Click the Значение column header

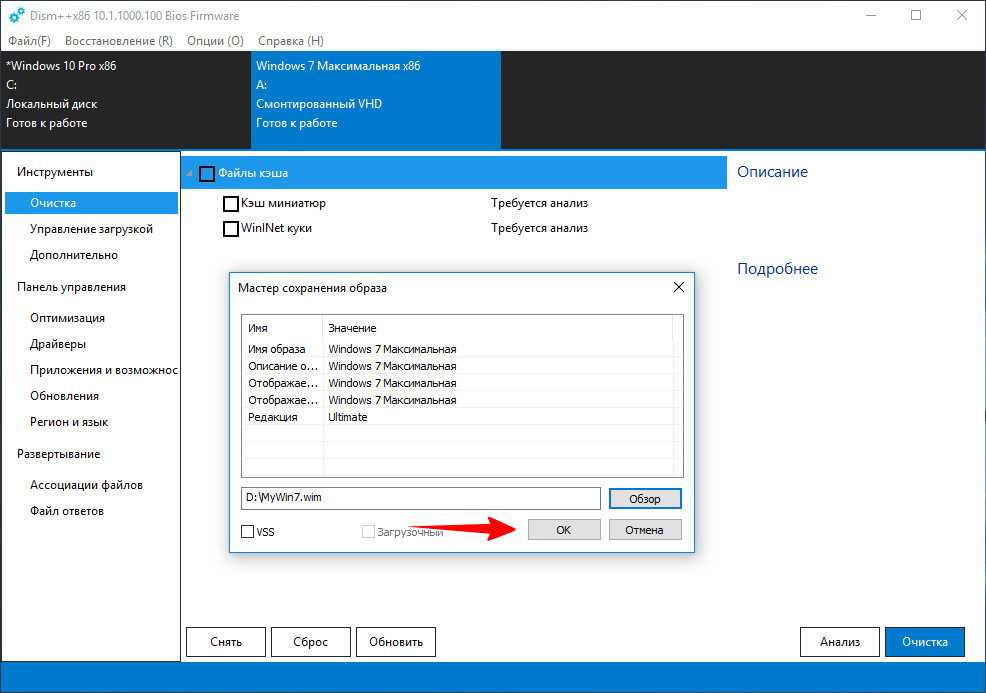pos(498,328)
